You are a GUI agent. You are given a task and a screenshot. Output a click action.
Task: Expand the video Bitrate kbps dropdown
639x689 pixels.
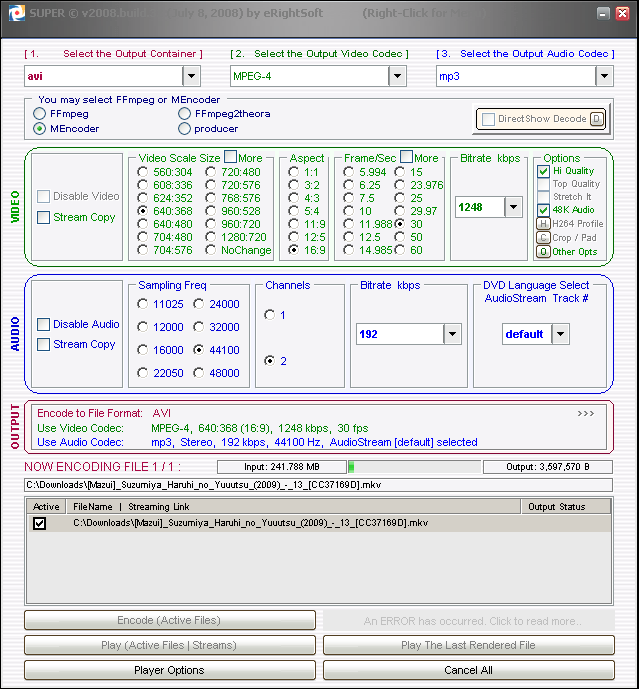point(513,207)
